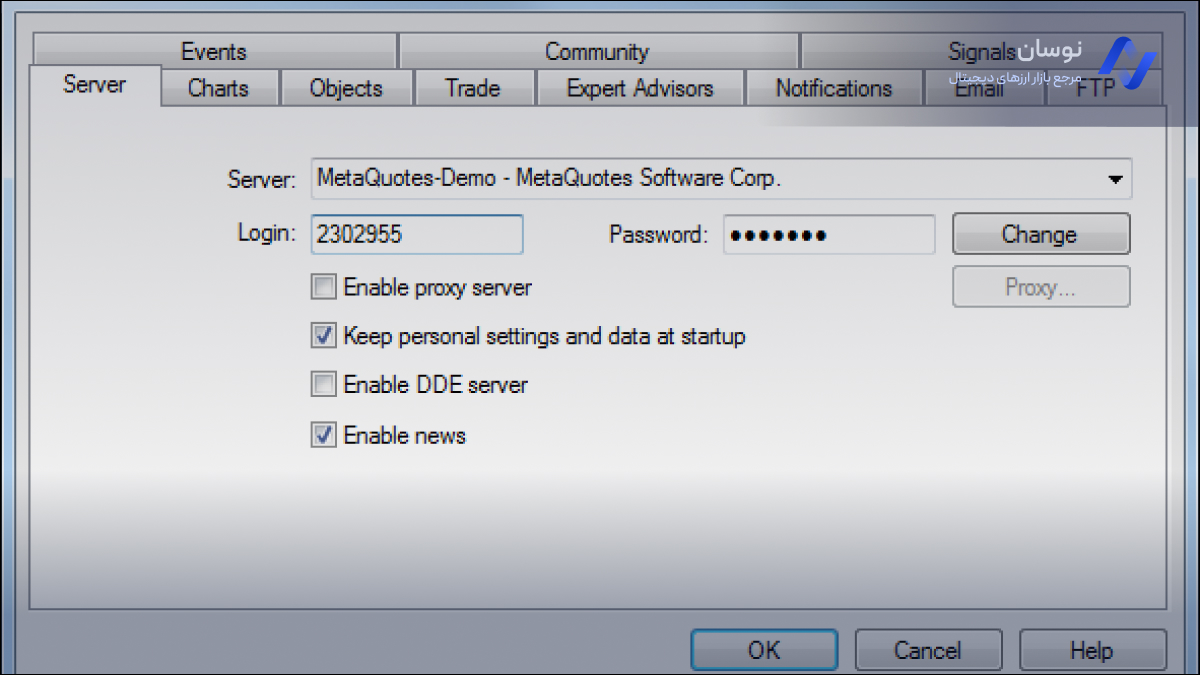Enable the proxy server checkbox

pyautogui.click(x=323, y=288)
